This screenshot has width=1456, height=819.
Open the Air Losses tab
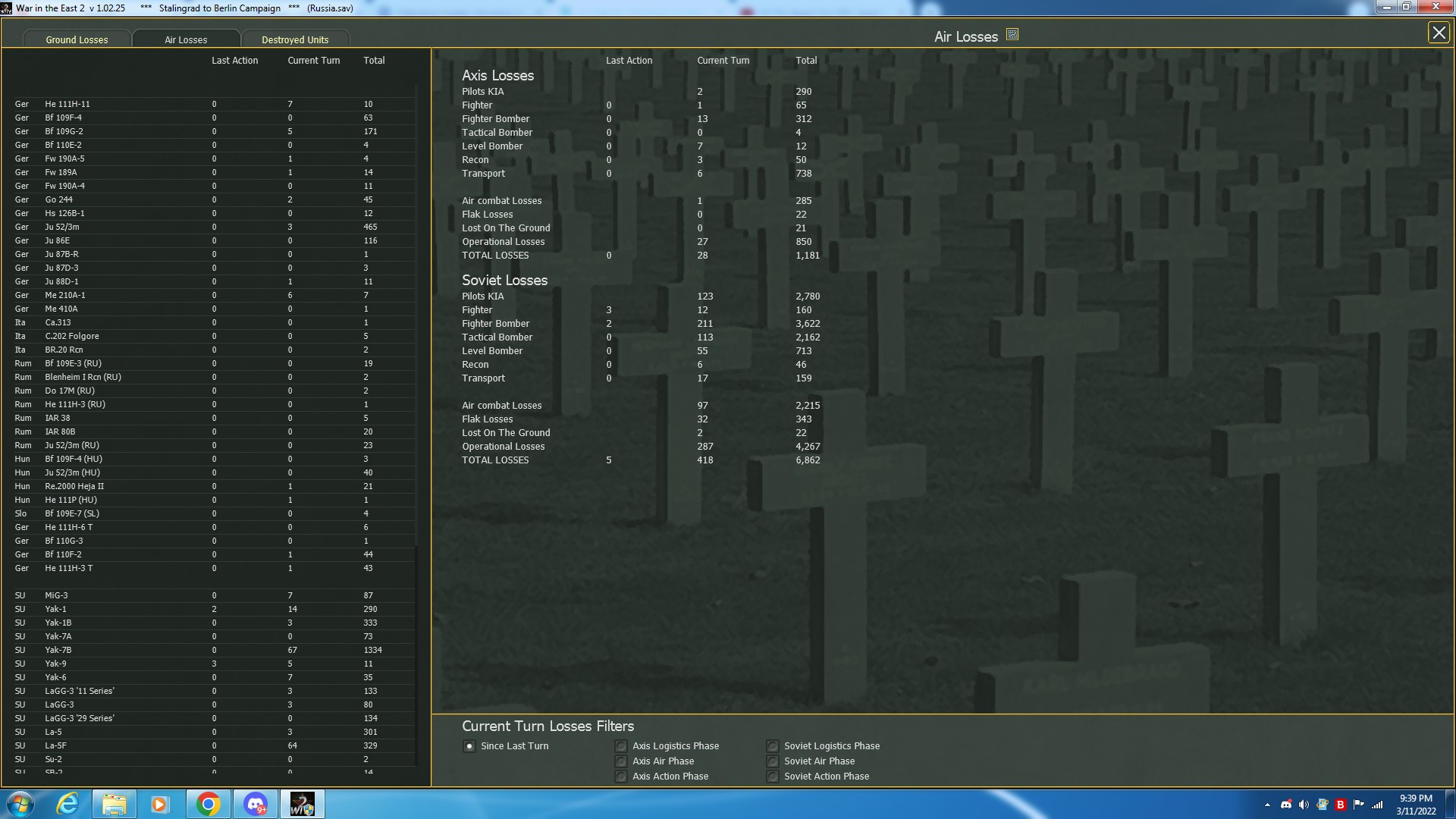tap(186, 39)
